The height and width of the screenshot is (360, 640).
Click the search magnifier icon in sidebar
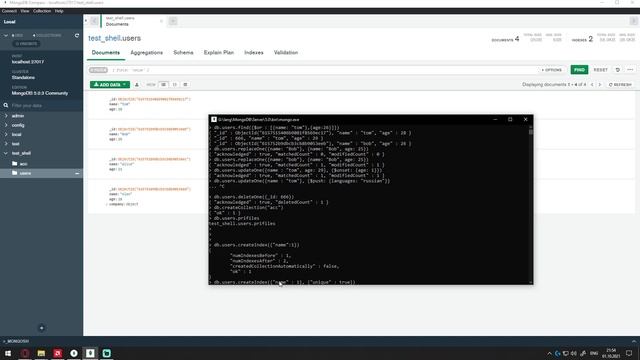coord(6,105)
